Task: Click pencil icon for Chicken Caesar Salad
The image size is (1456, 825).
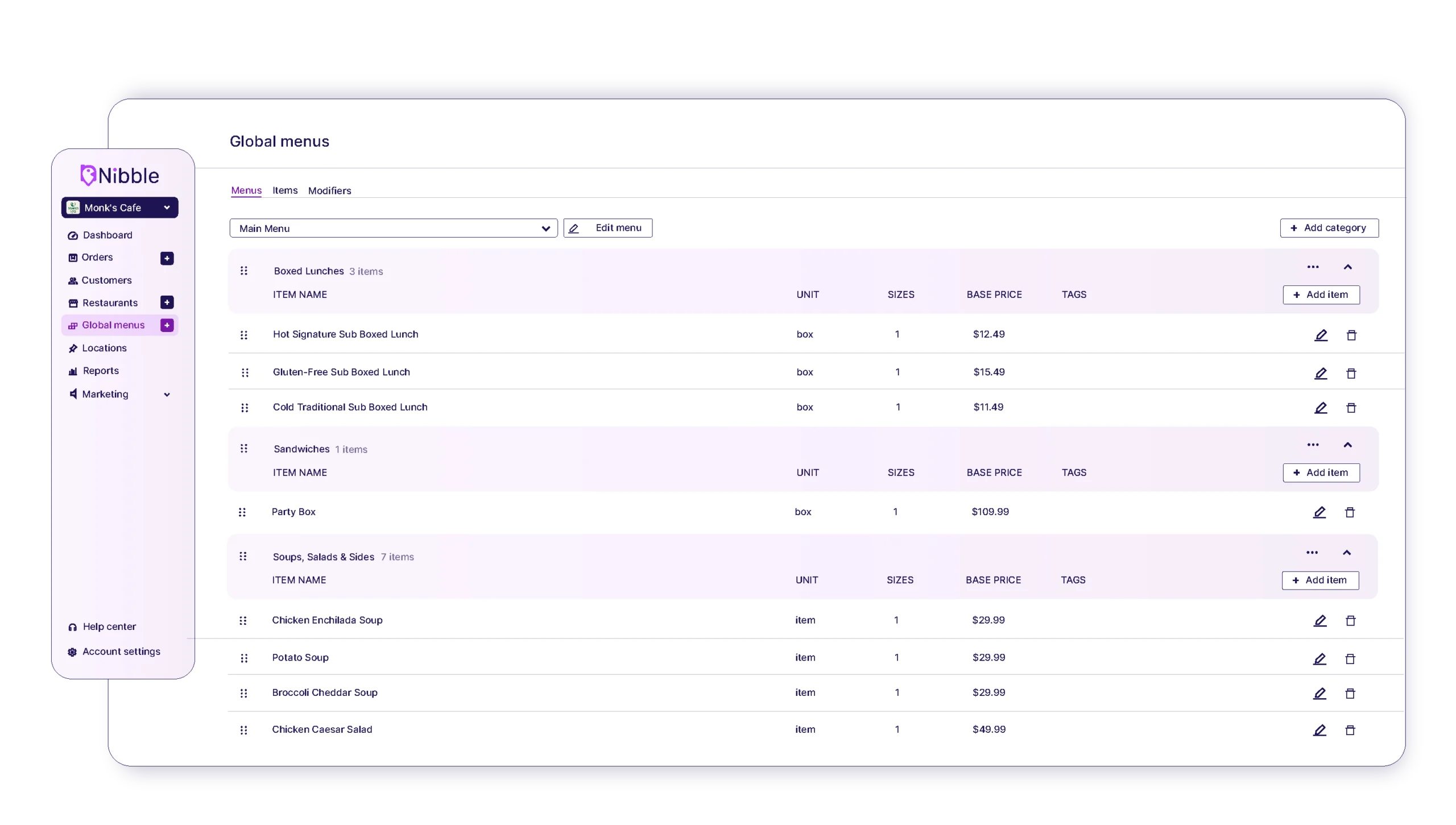Action: click(1319, 730)
